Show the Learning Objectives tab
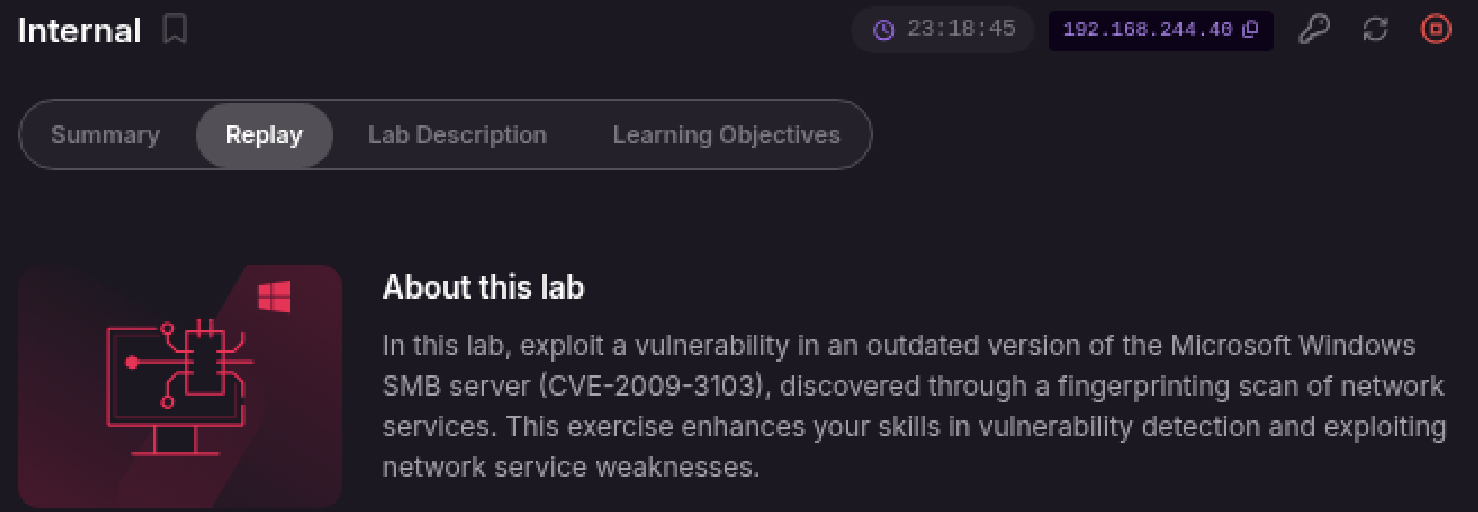 tap(726, 135)
